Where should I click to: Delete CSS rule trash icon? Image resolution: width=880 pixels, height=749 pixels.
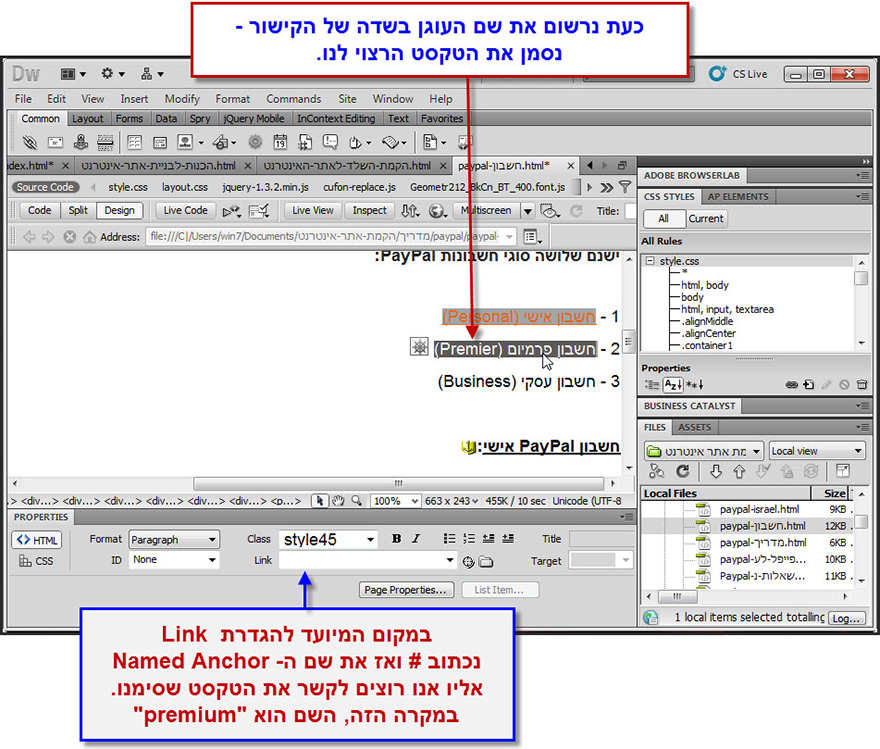point(862,385)
